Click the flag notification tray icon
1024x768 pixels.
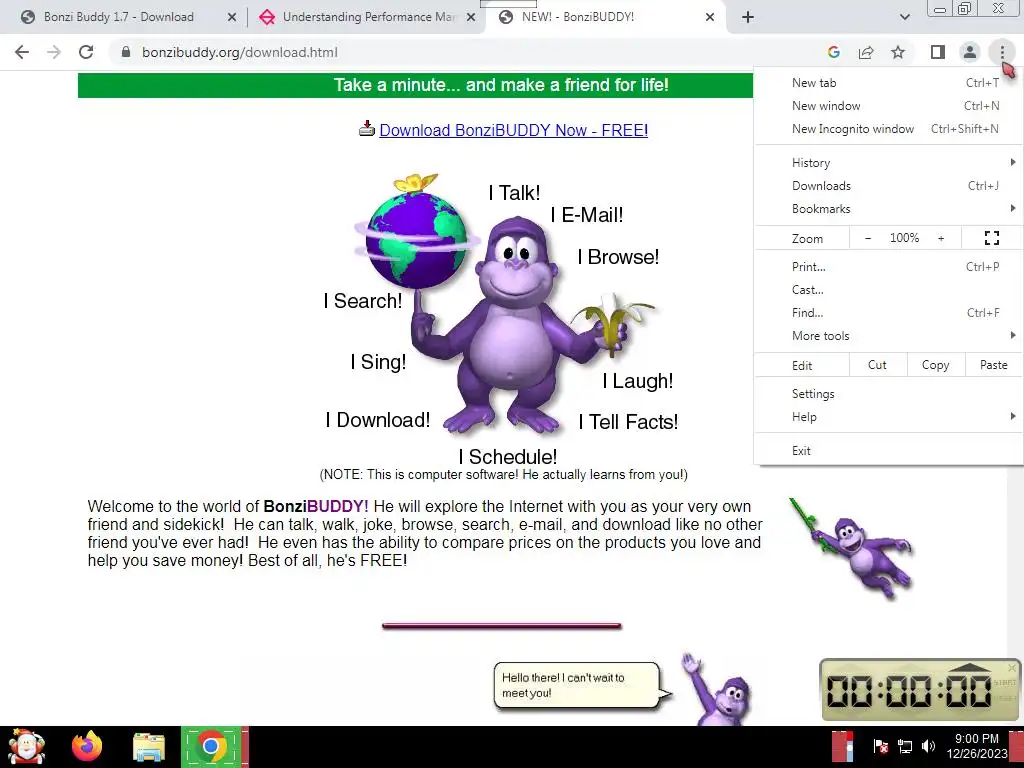pos(880,746)
